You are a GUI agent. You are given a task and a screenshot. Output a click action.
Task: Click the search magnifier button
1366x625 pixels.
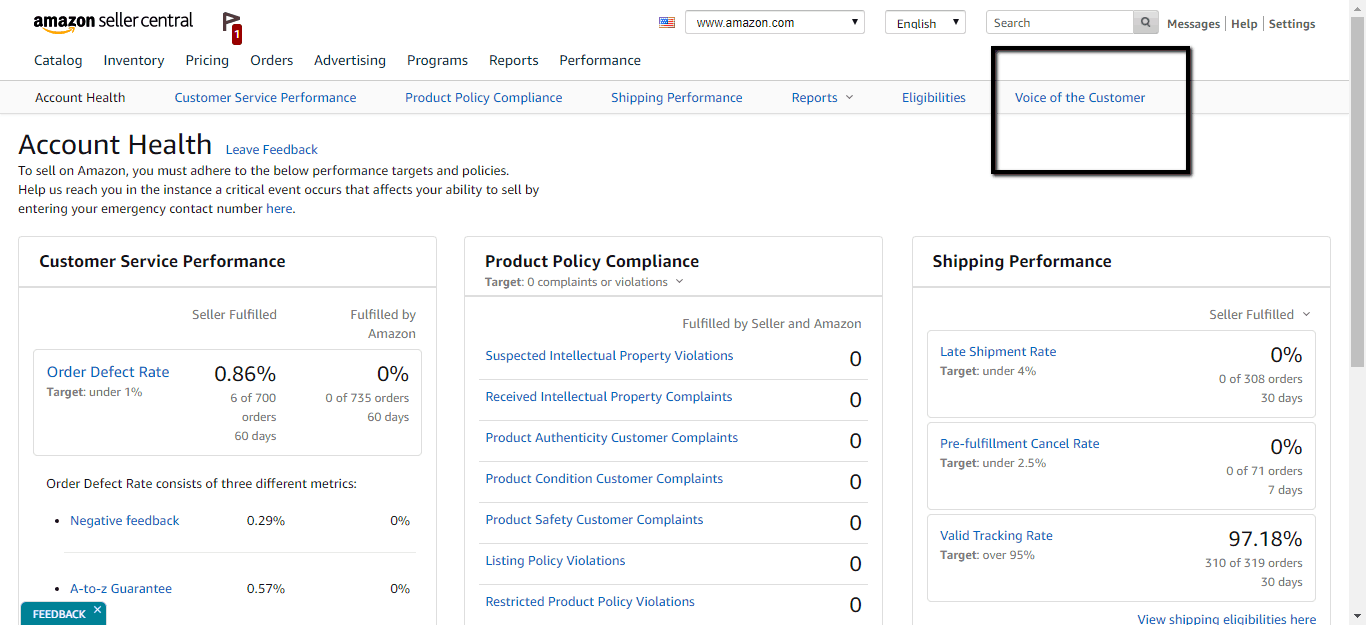pos(1146,23)
